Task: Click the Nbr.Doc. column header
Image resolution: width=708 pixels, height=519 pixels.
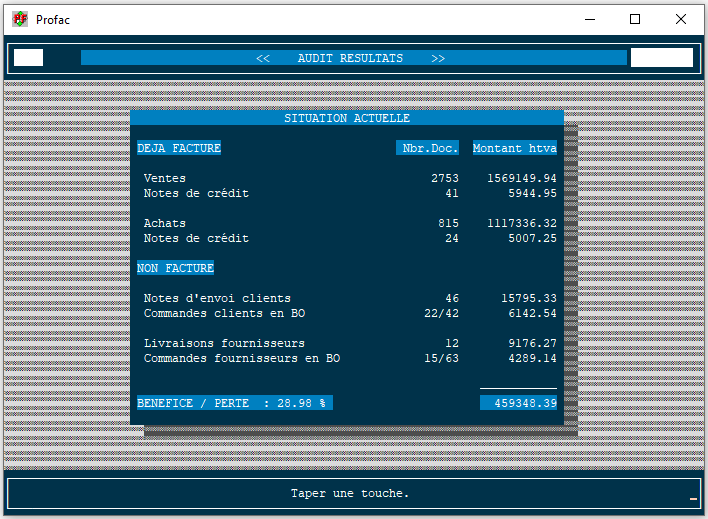Action: click(430, 148)
